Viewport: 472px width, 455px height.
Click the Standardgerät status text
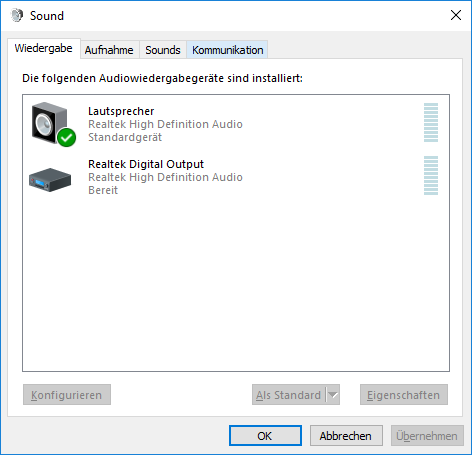point(125,137)
